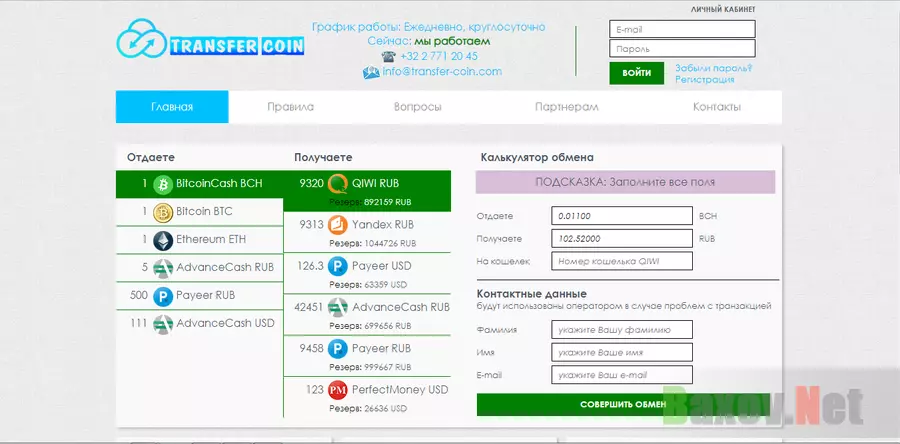
Task: Focus the Пароль password field
Action: 682,49
